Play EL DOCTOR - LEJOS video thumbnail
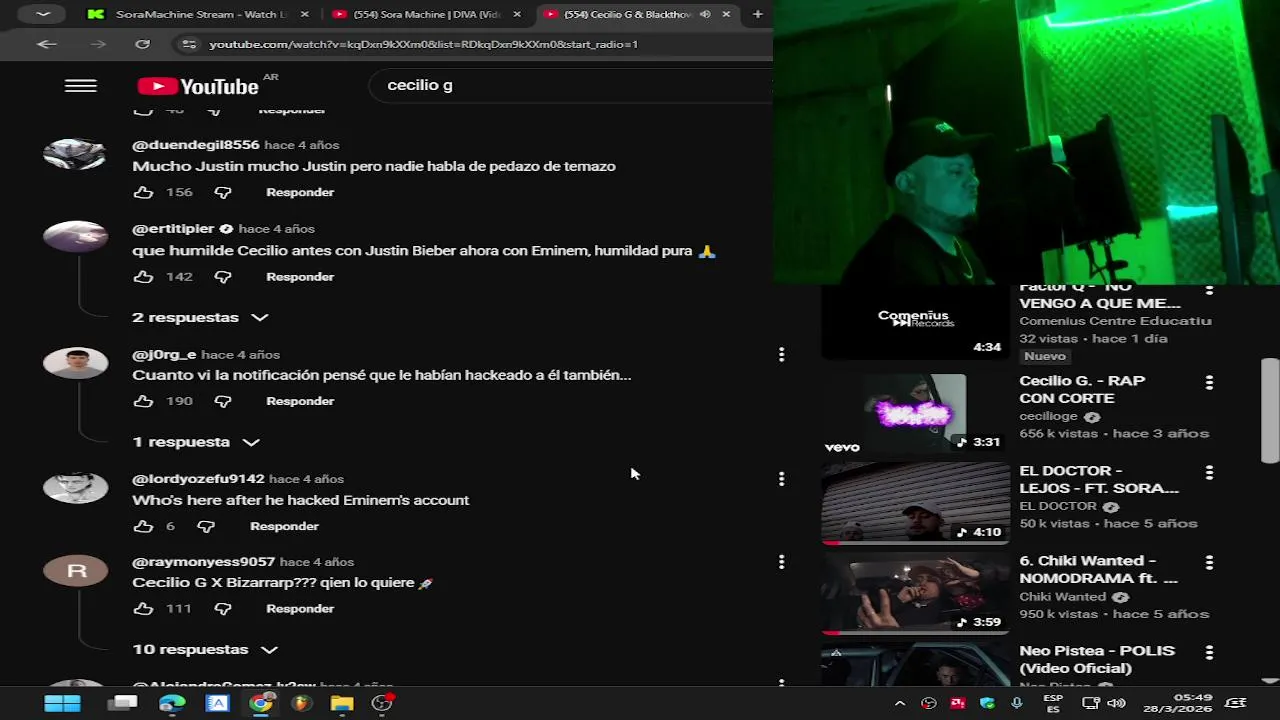The height and width of the screenshot is (720, 1280). [915, 503]
